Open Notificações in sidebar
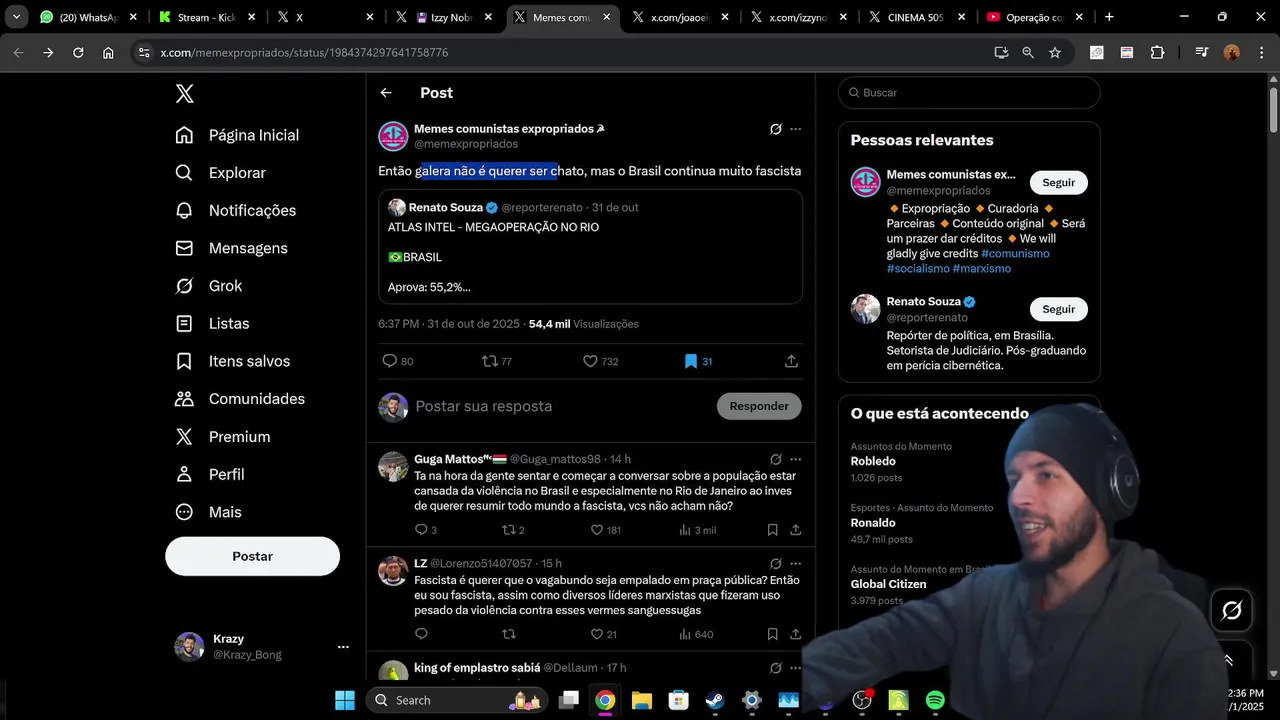Viewport: 1280px width, 720px height. point(236,210)
